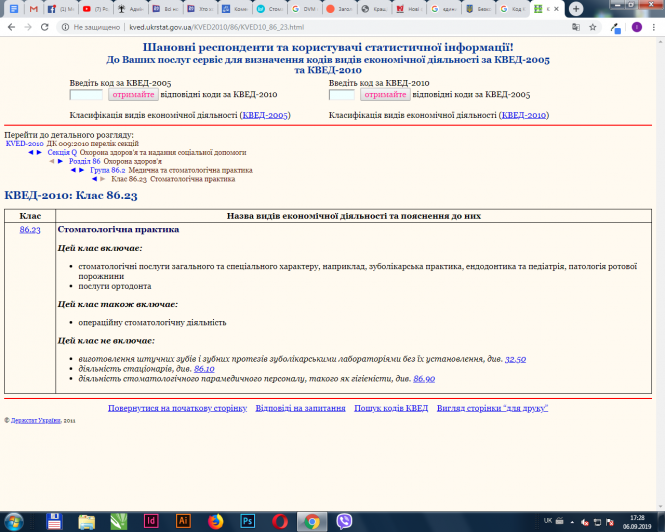Launch Adobe InDesign from the taskbar

coord(151,520)
